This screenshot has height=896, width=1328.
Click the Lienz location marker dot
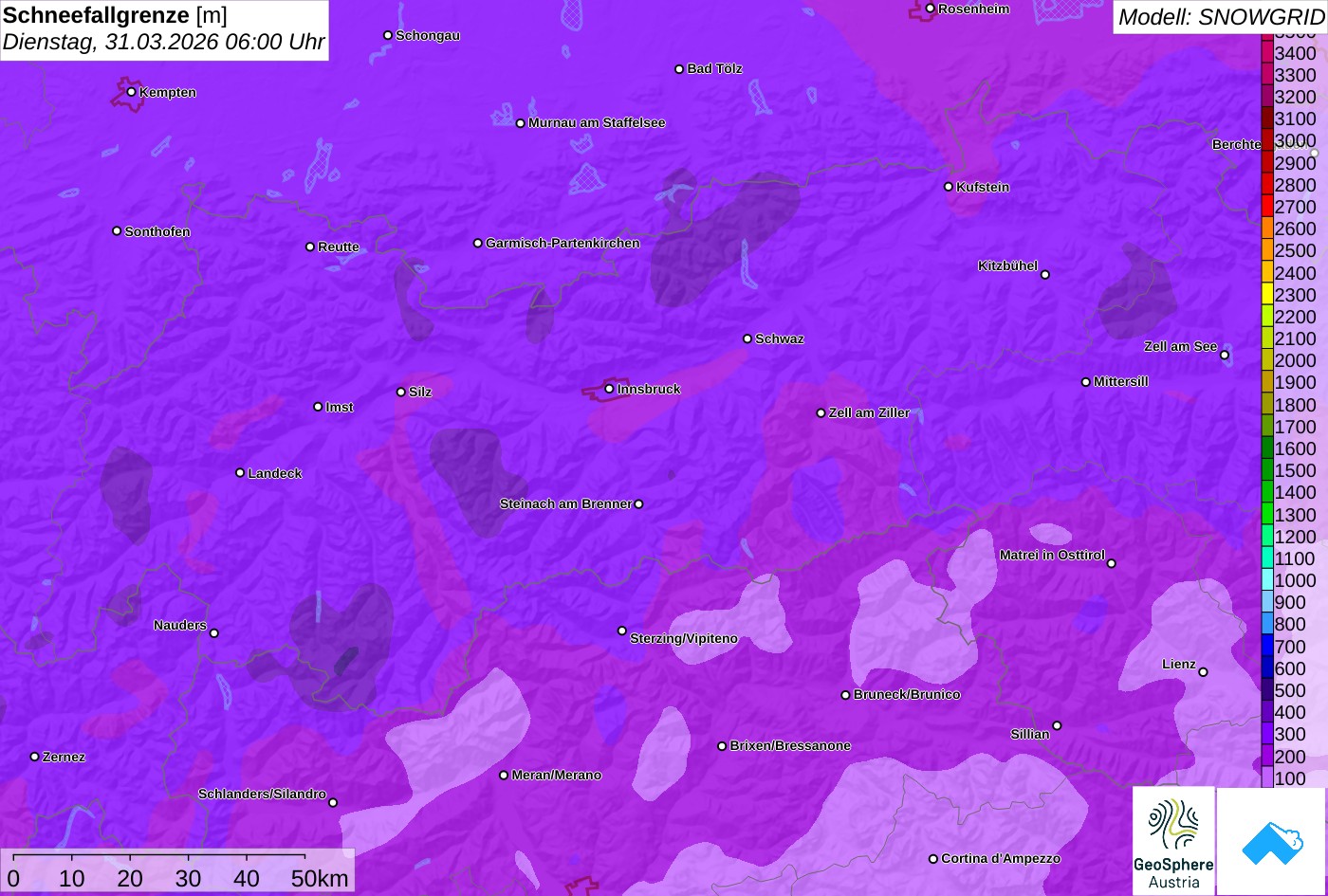pyautogui.click(x=1203, y=672)
